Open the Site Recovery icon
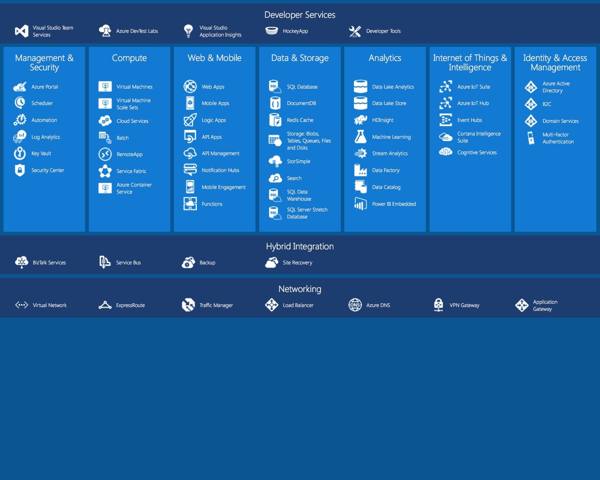 pos(271,263)
